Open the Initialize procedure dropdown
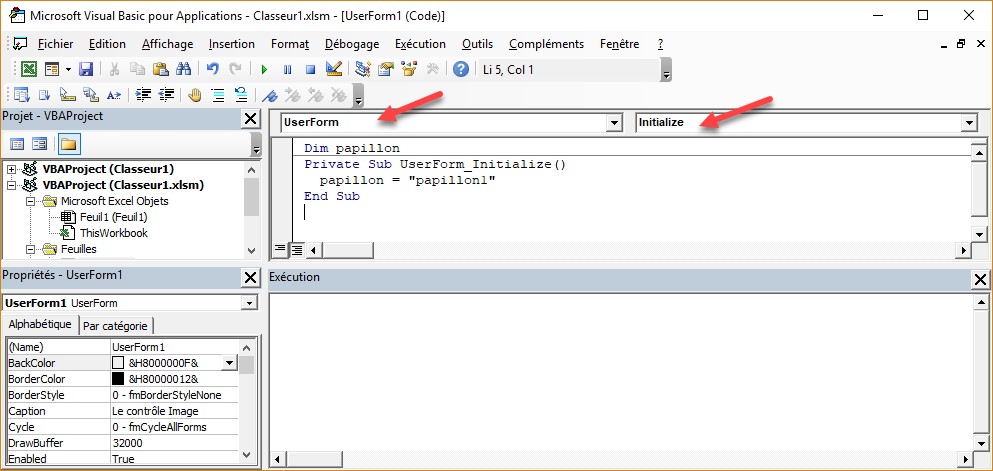This screenshot has height=471, width=993. [x=968, y=123]
